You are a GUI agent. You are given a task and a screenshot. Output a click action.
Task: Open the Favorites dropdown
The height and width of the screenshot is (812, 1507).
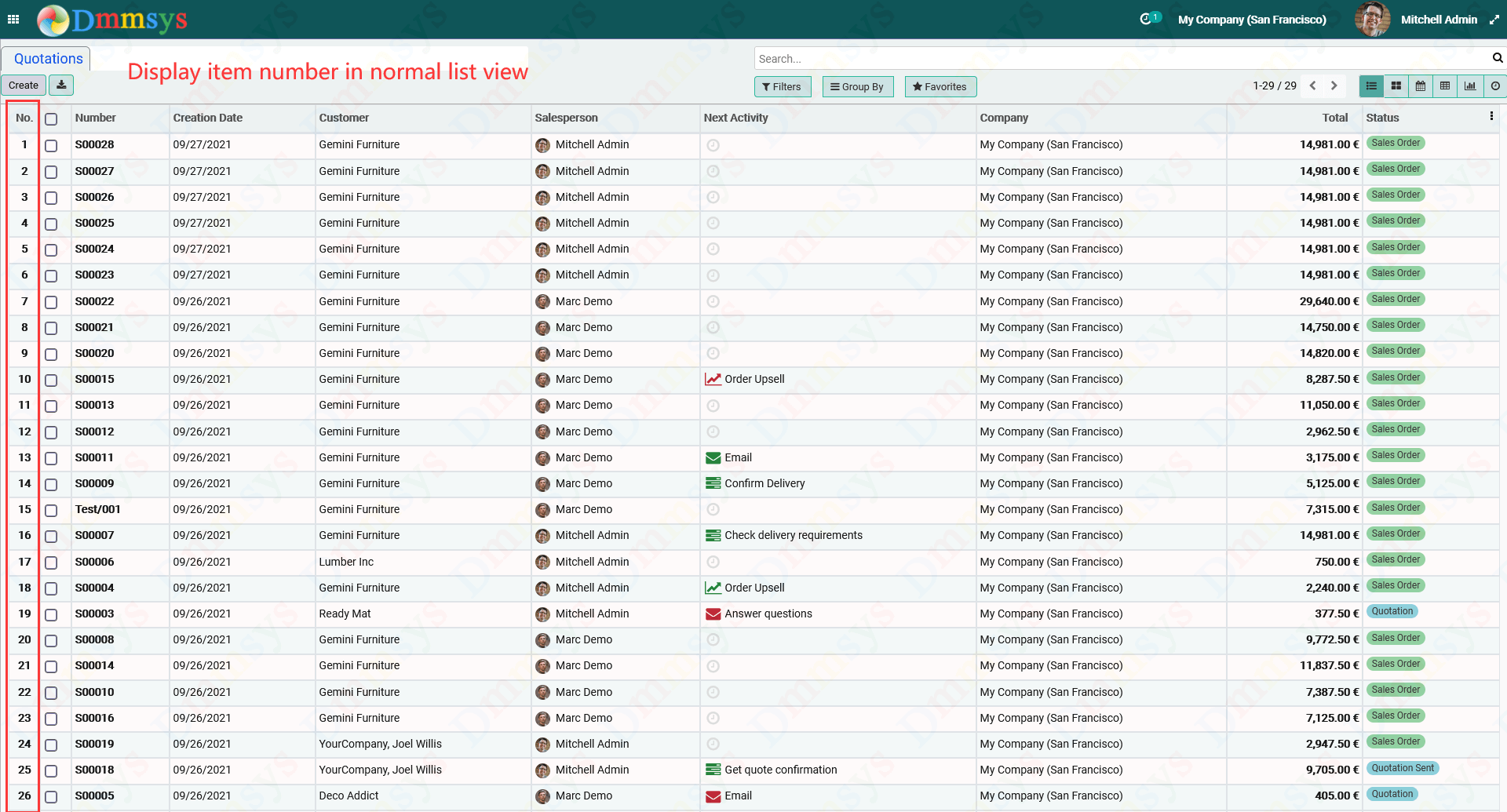(x=940, y=86)
